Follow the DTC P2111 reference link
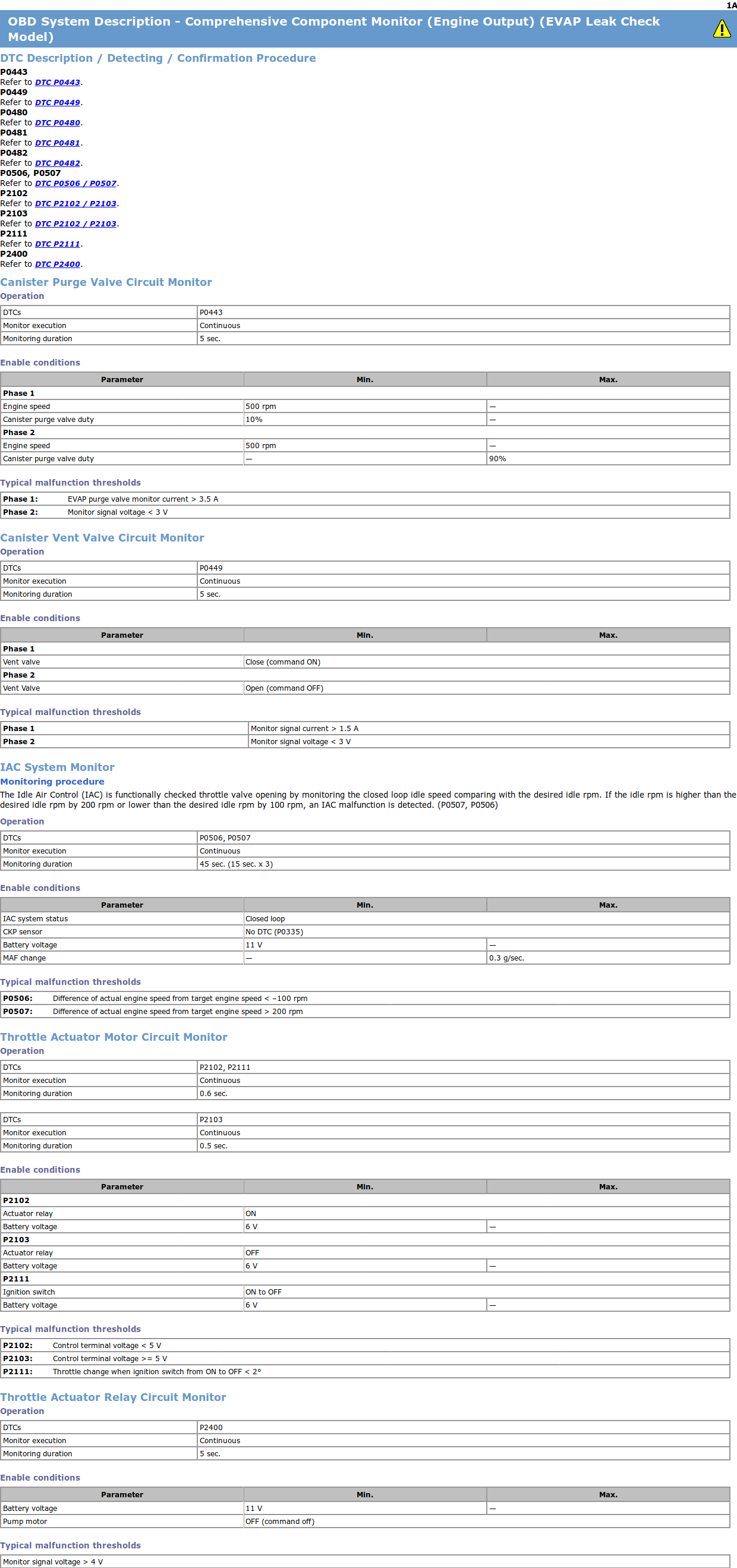 click(57, 244)
